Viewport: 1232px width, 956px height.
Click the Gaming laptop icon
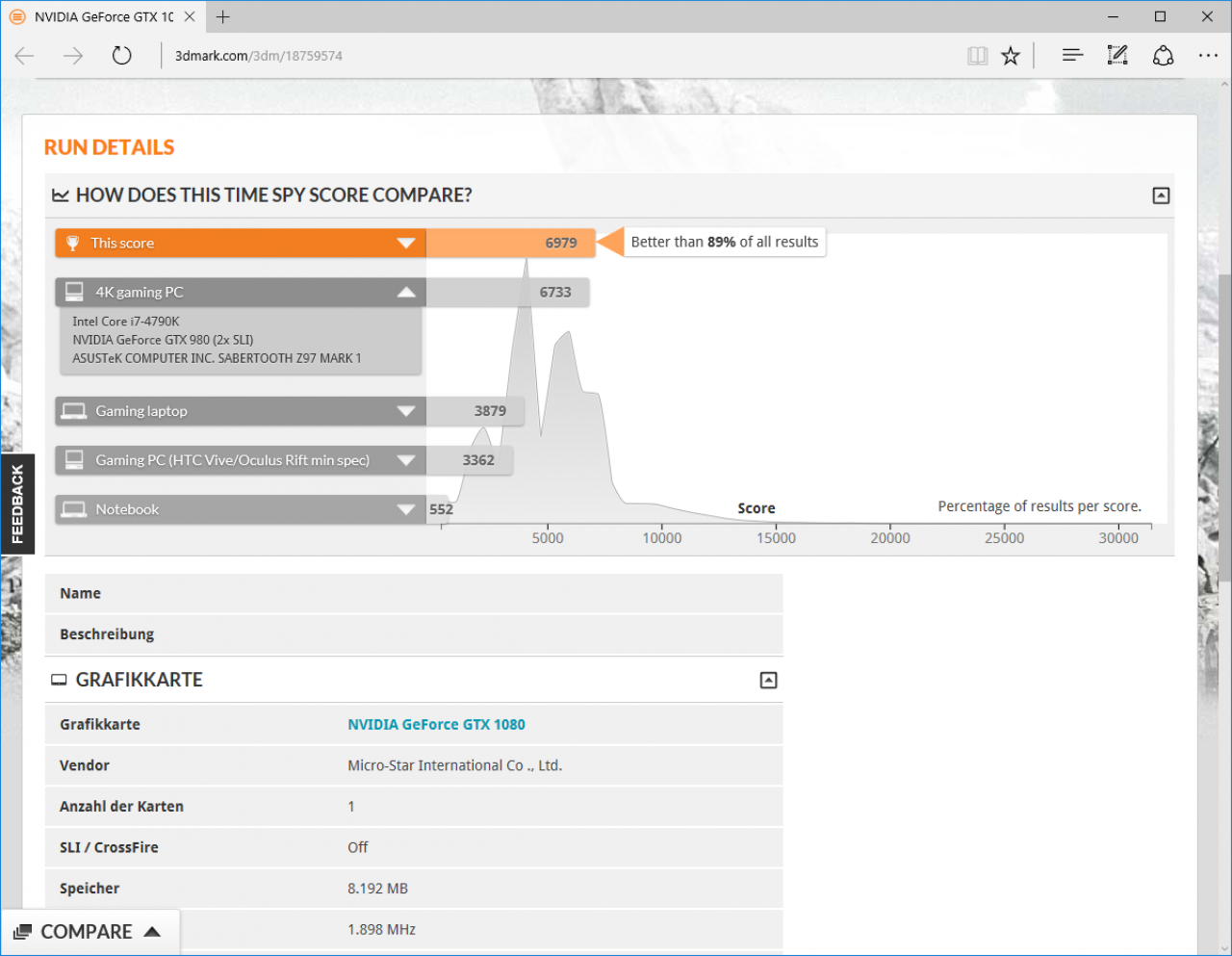point(74,411)
